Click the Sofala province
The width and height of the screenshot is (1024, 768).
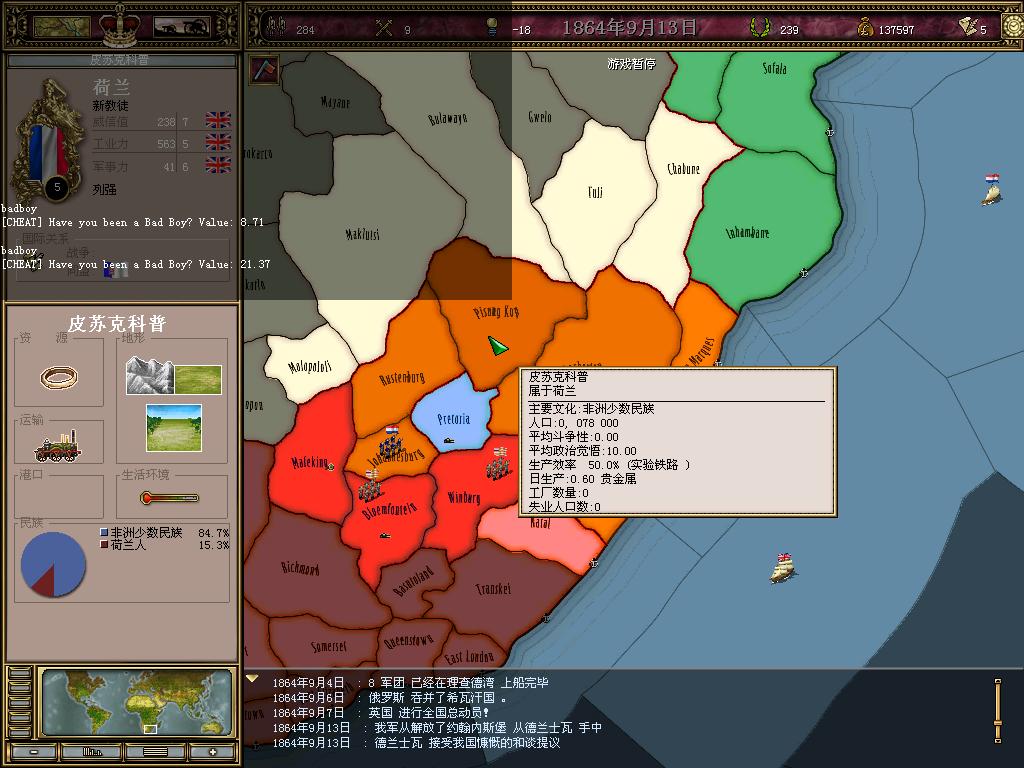coord(774,68)
